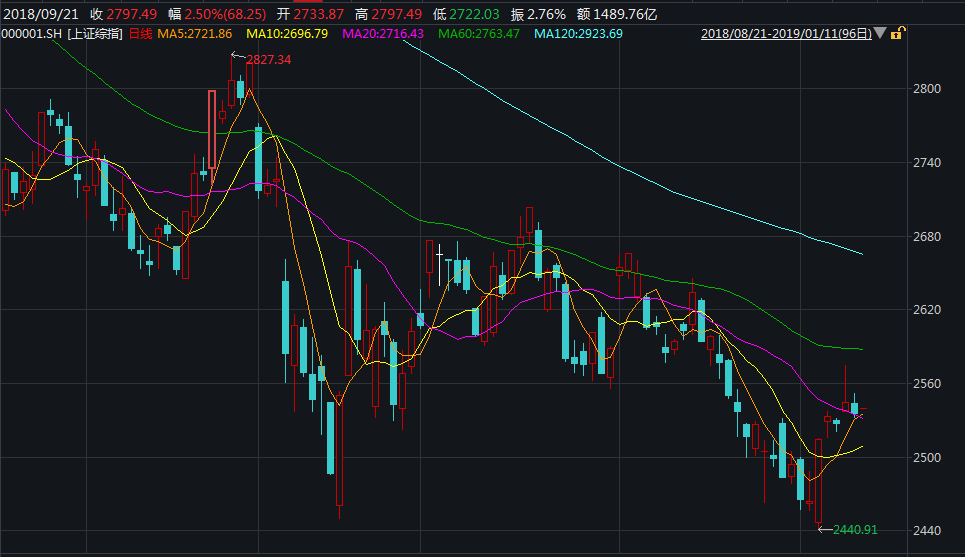The image size is (965, 557).
Task: Click the 000001.SH stock code label
Action: [x=32, y=34]
